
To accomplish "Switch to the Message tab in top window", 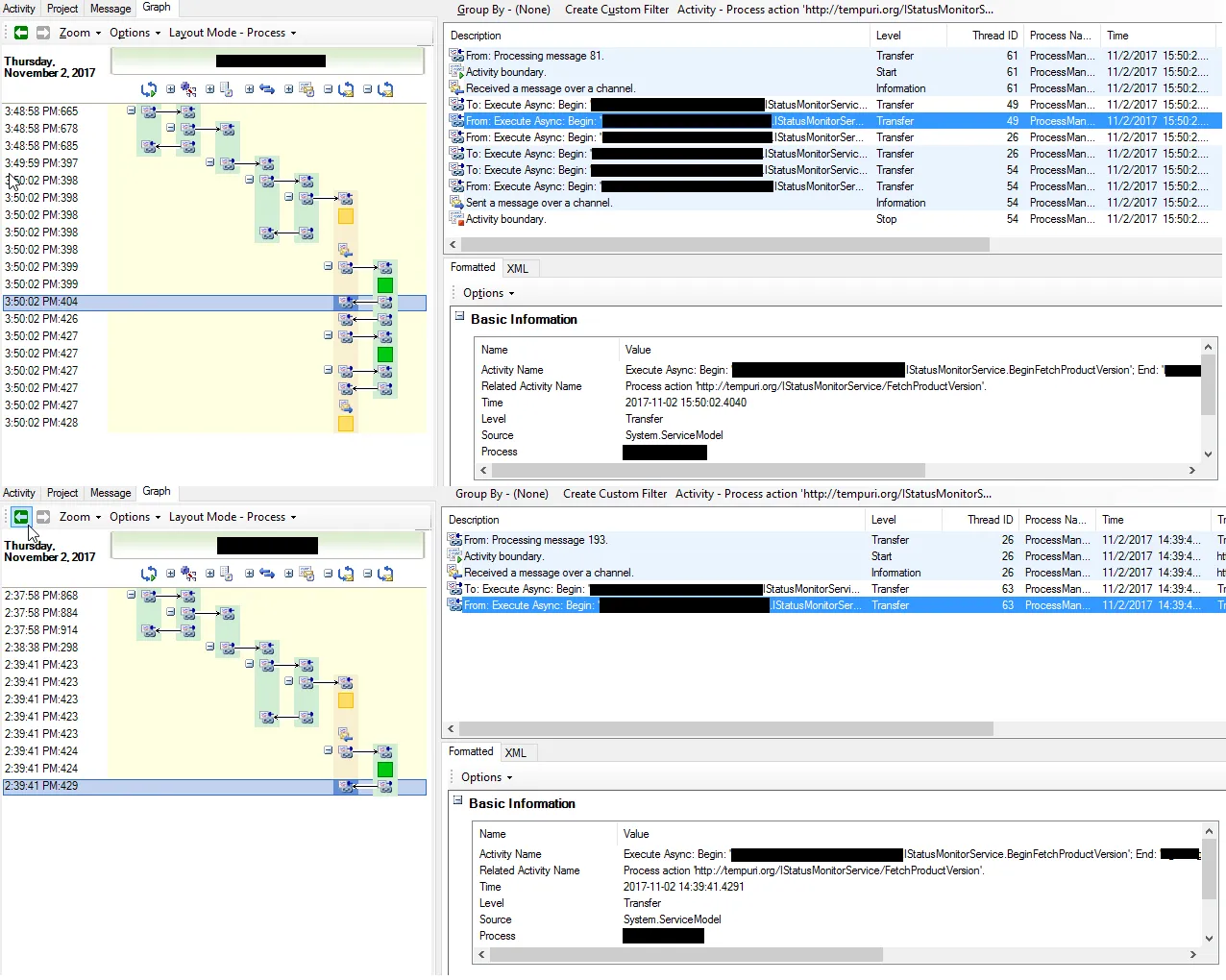I will pyautogui.click(x=110, y=9).
